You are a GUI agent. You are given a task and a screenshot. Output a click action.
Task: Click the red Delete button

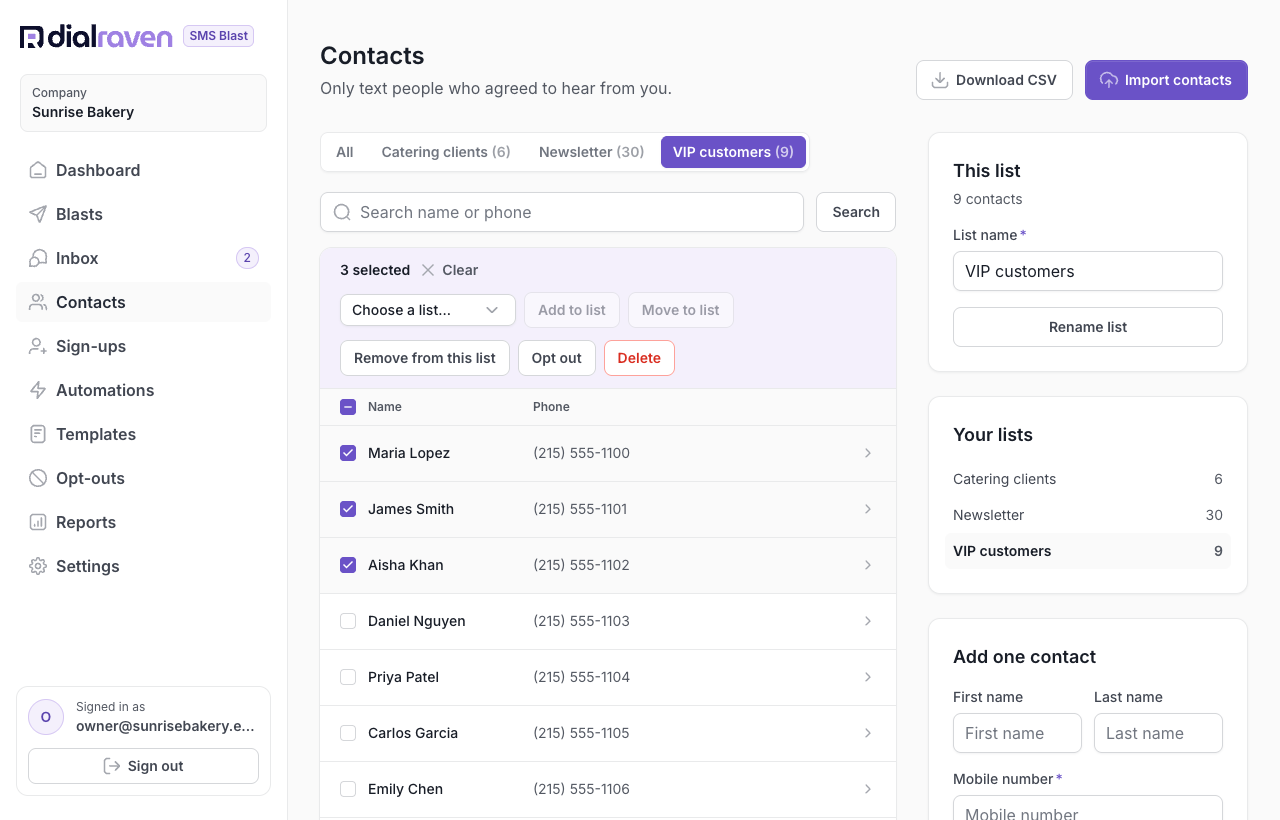pos(639,358)
